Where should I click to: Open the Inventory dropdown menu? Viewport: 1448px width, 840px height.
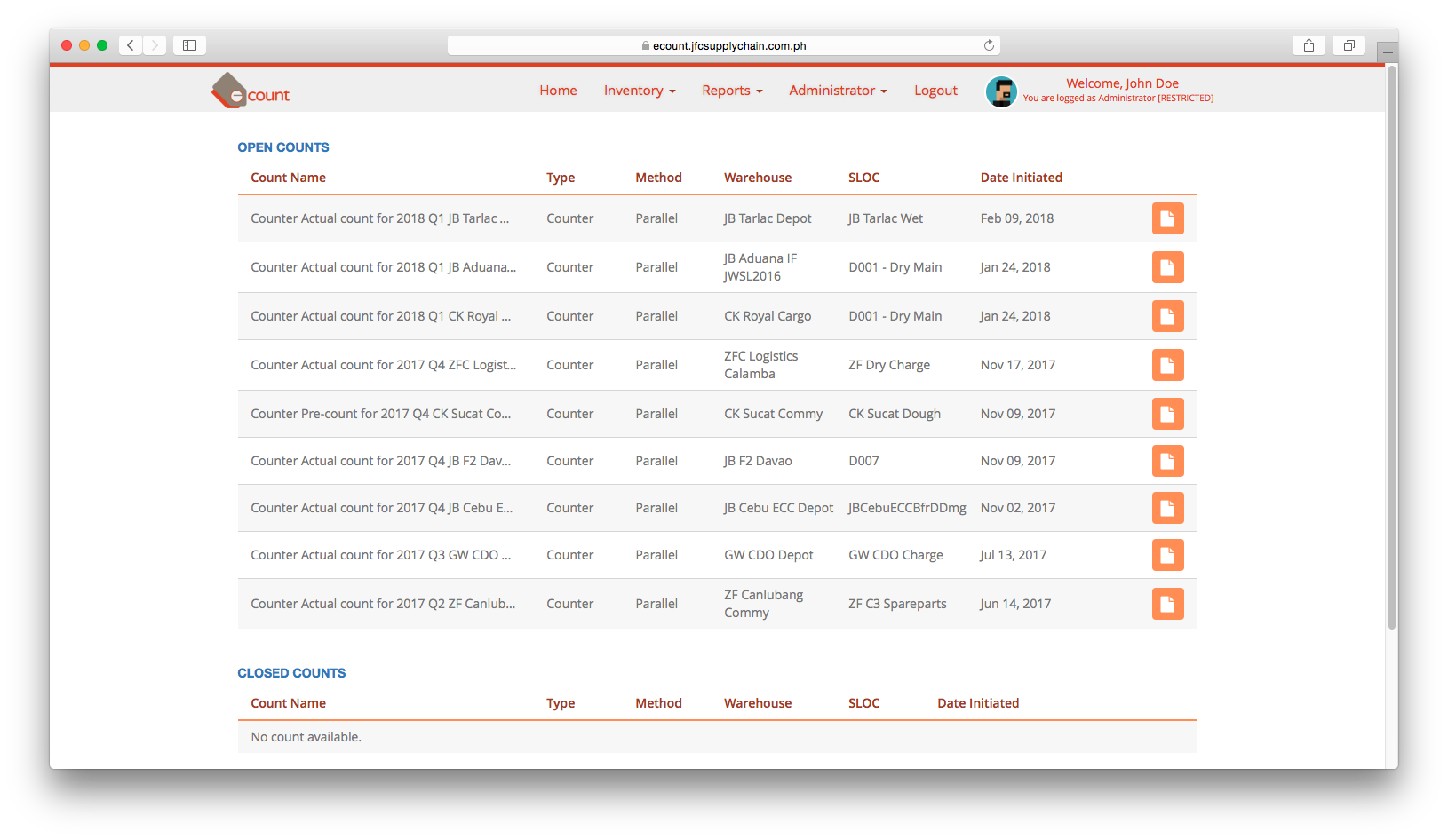pyautogui.click(x=639, y=90)
